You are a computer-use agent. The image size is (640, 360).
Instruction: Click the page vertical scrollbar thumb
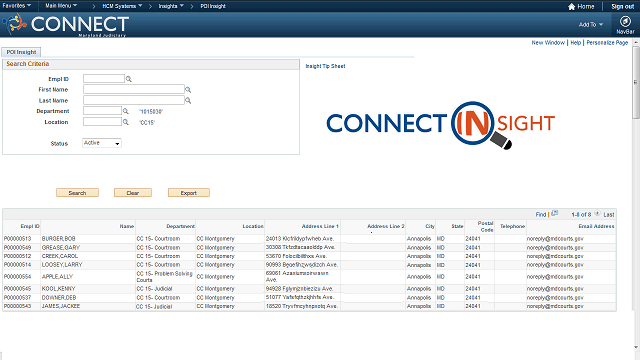pyautogui.click(x=636, y=82)
